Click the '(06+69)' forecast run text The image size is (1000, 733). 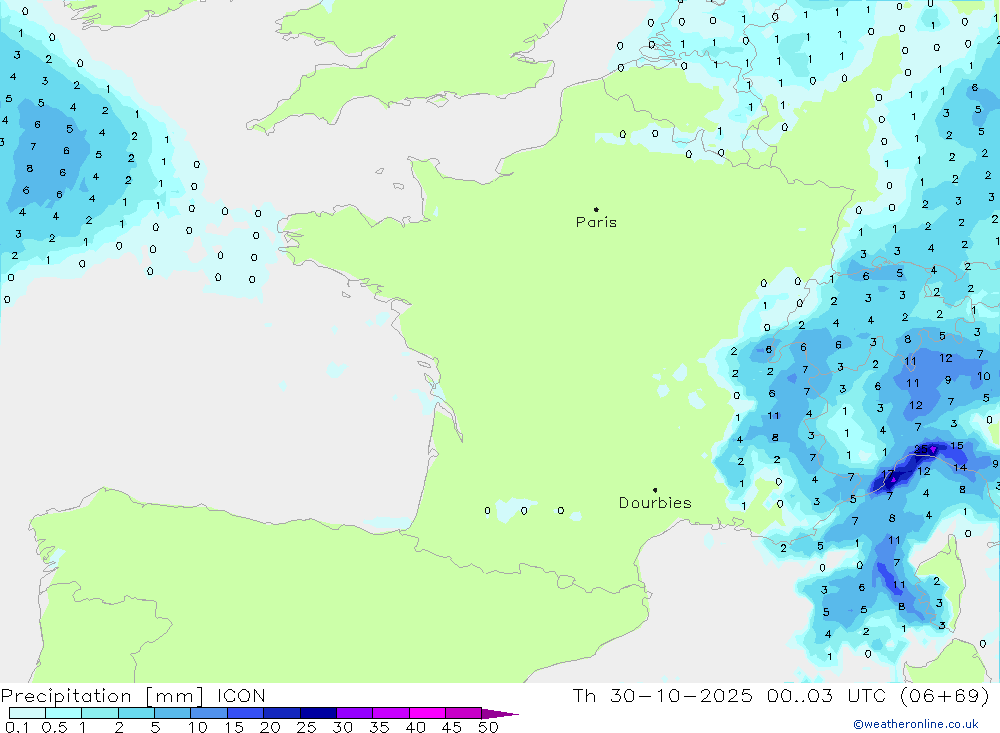point(945,695)
